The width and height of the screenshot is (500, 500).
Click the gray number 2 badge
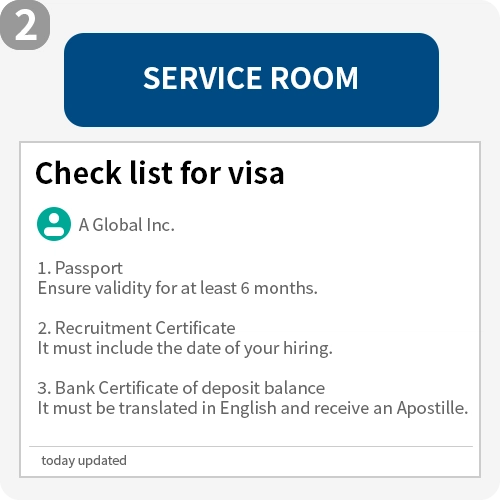pos(25,25)
